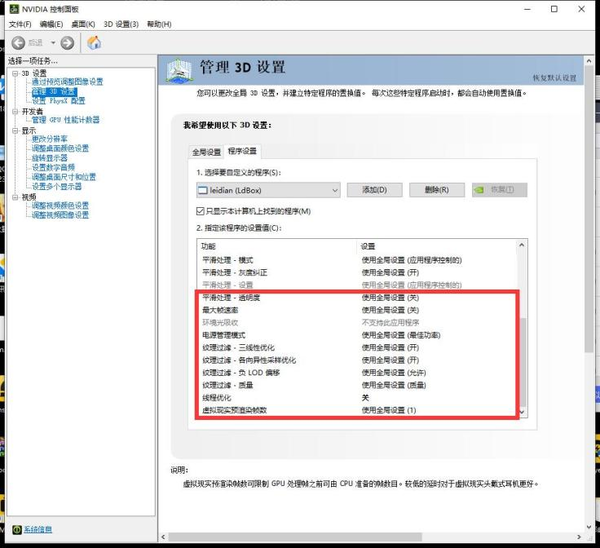This screenshot has width=600, height=548.
Task: Collapse the 3D 设置 tree node
Action: click(15, 73)
